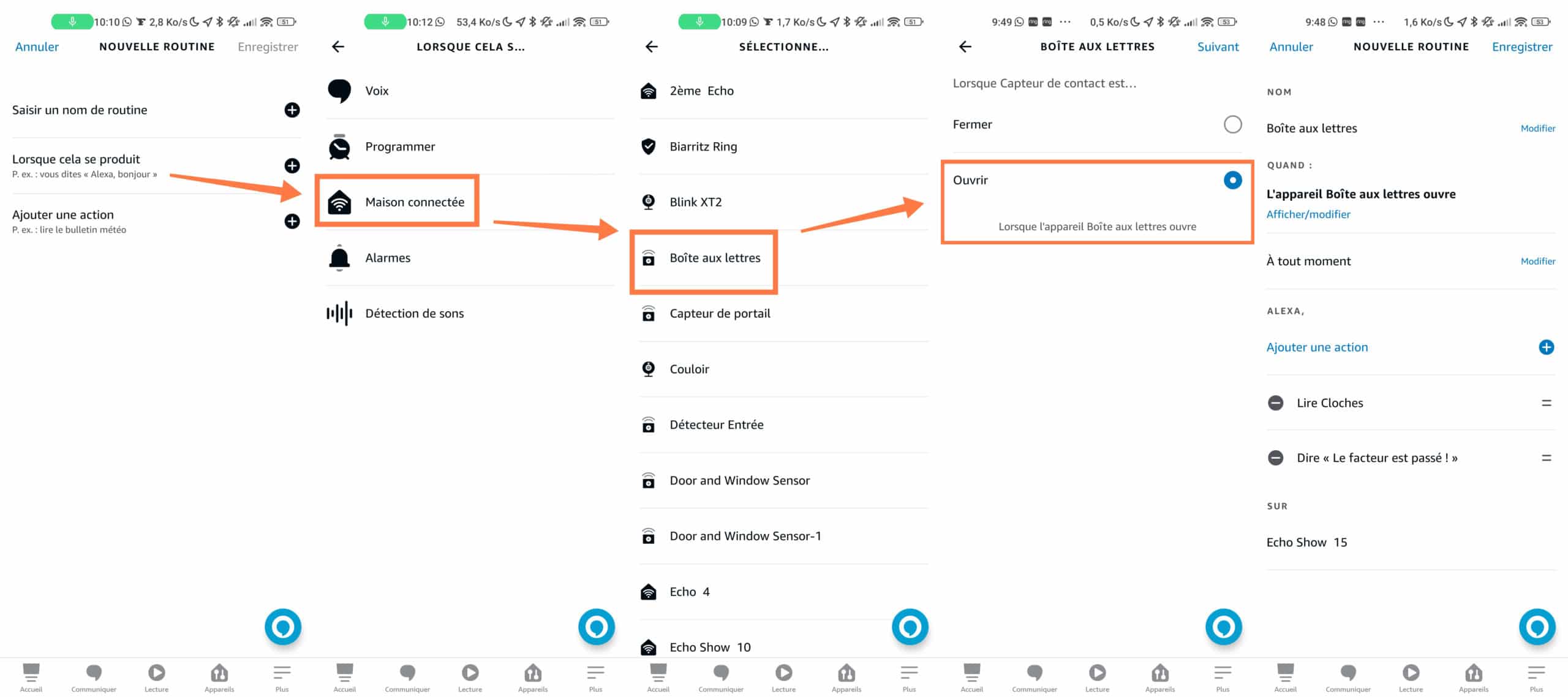
Task: Tap 'Annuler' on the final routine screen
Action: 1291,47
